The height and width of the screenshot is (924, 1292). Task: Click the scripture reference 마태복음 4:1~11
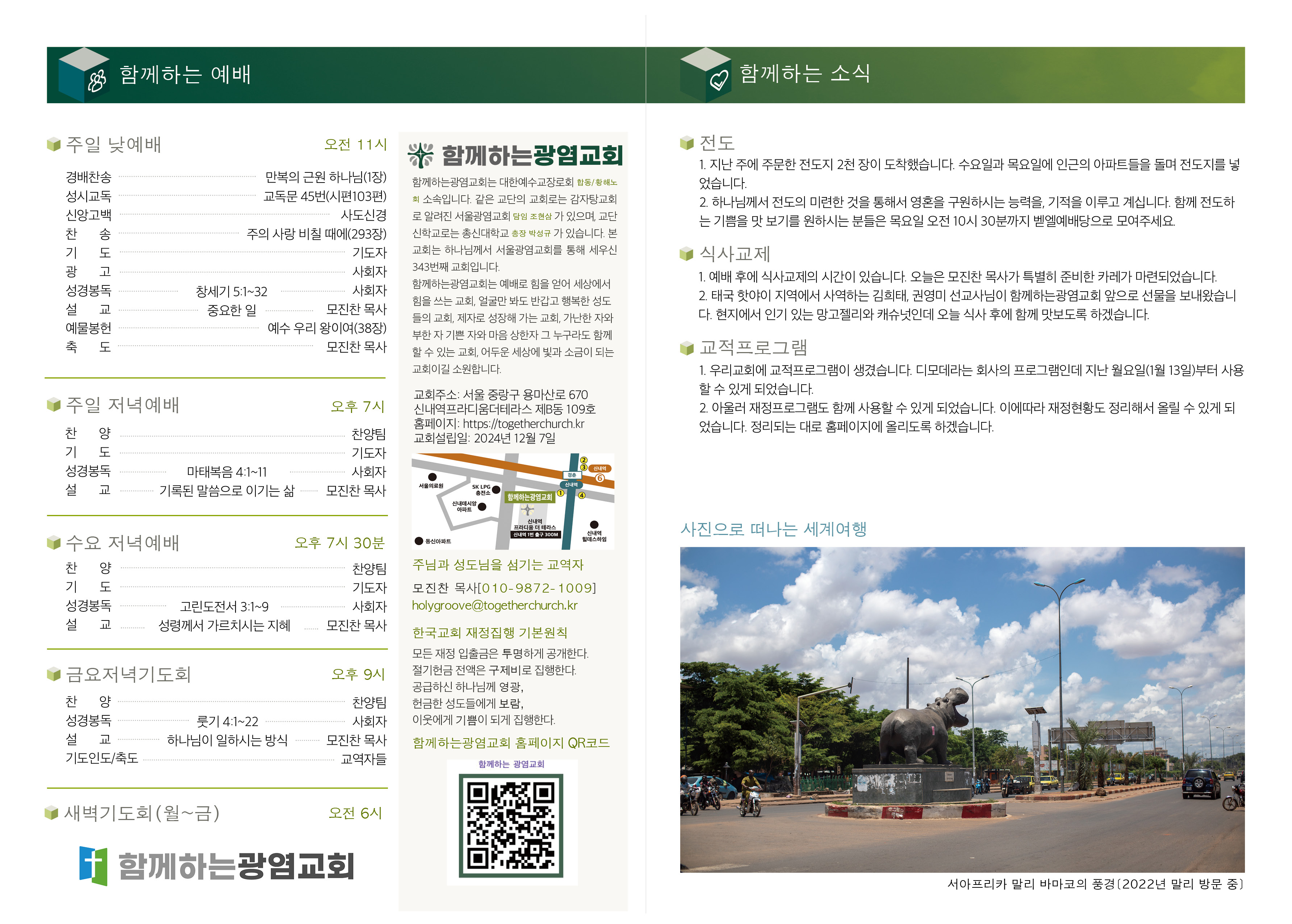click(227, 472)
